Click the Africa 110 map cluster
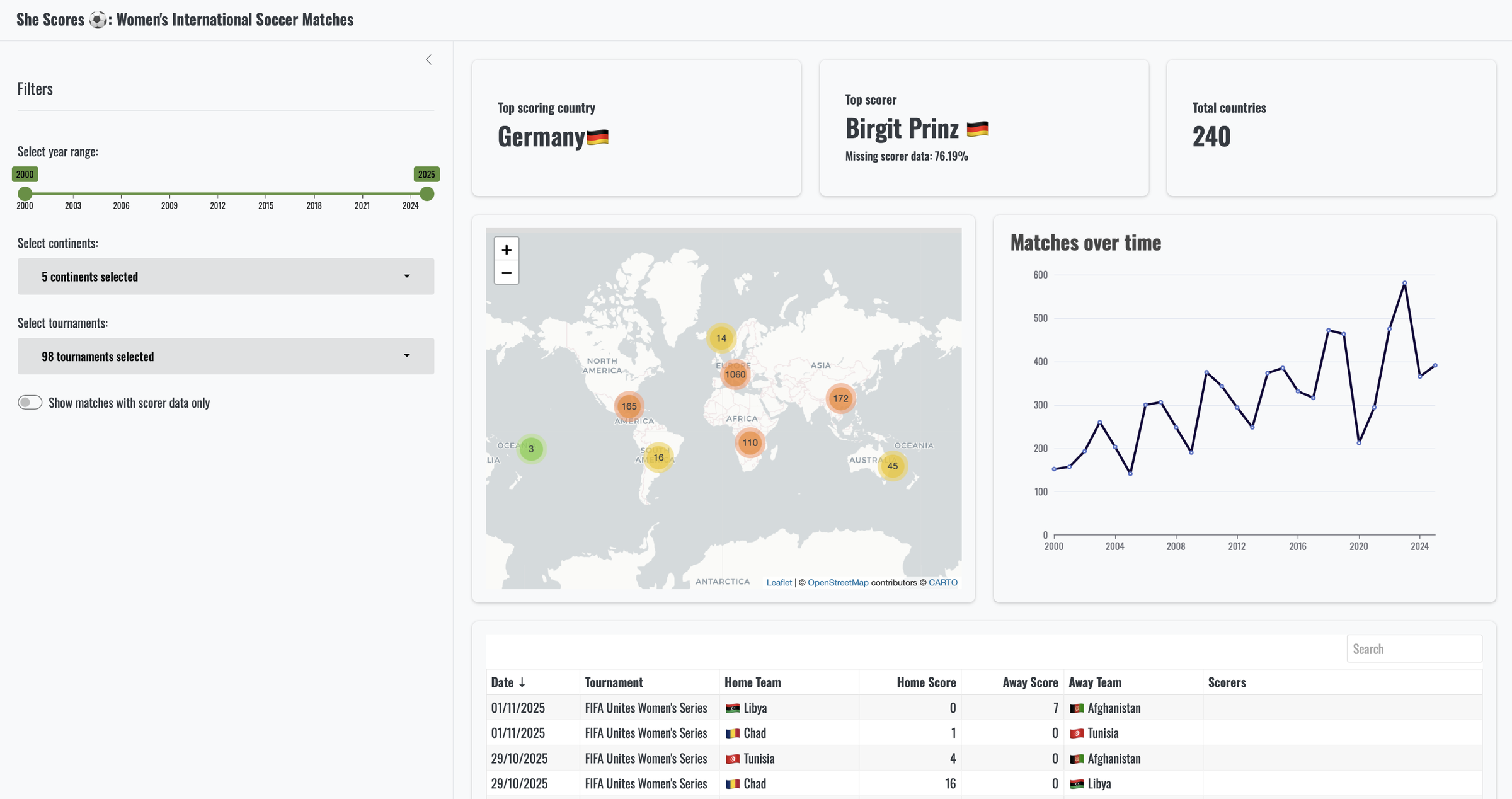Screen dimensions: 1512x799 [x=750, y=442]
